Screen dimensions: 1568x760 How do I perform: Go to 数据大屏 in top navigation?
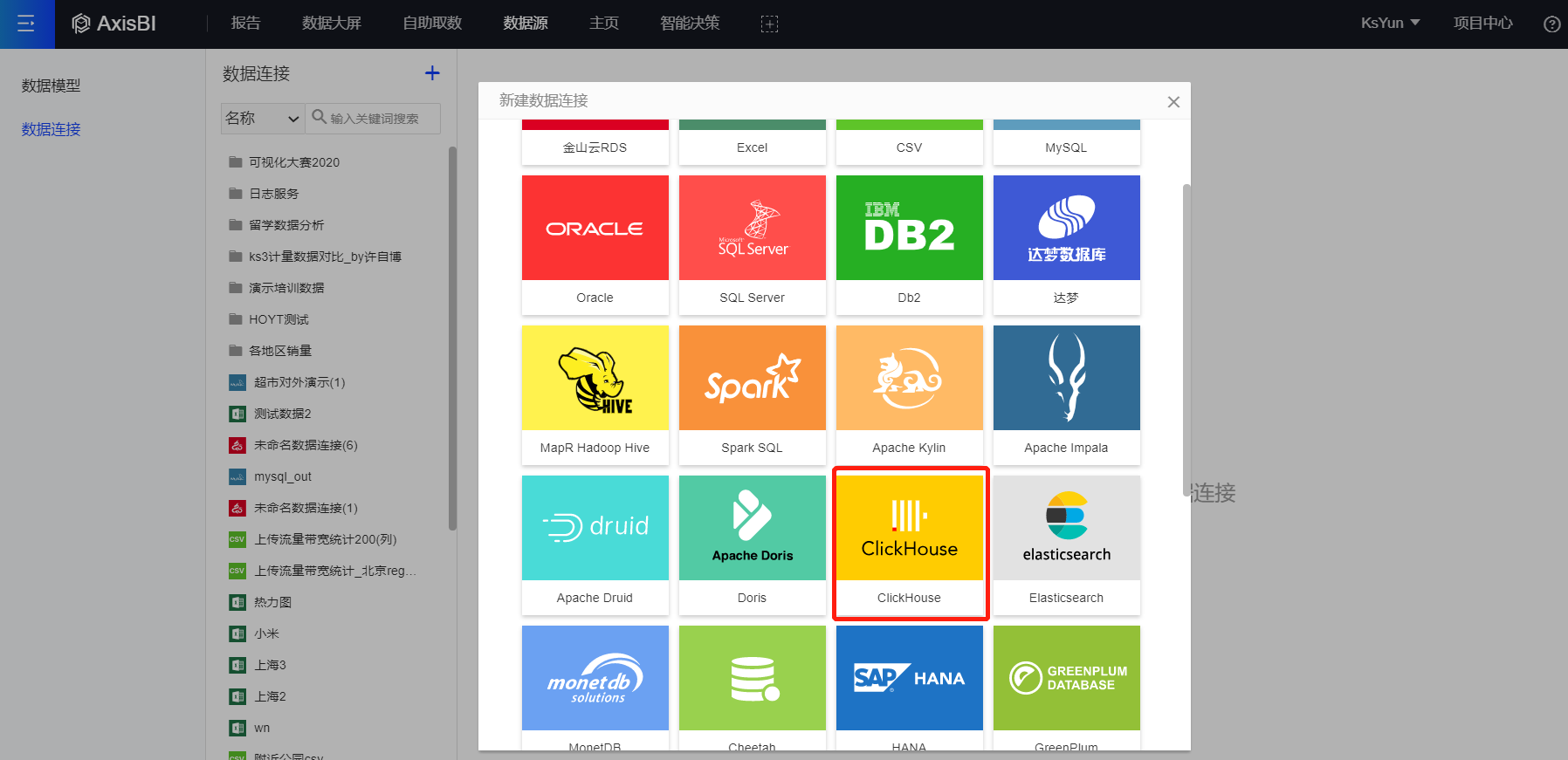point(332,24)
